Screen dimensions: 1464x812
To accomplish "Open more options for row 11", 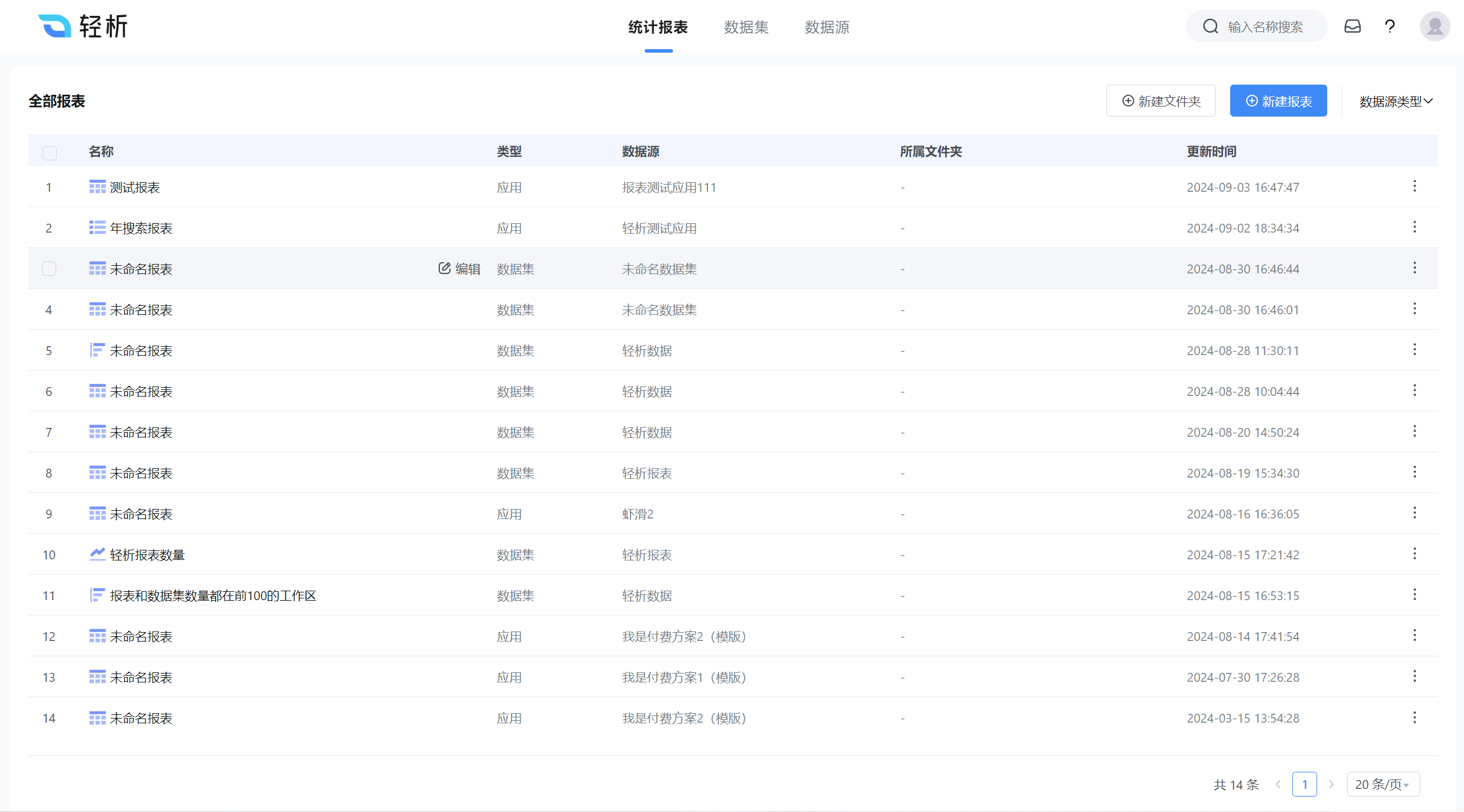I will pos(1415,595).
